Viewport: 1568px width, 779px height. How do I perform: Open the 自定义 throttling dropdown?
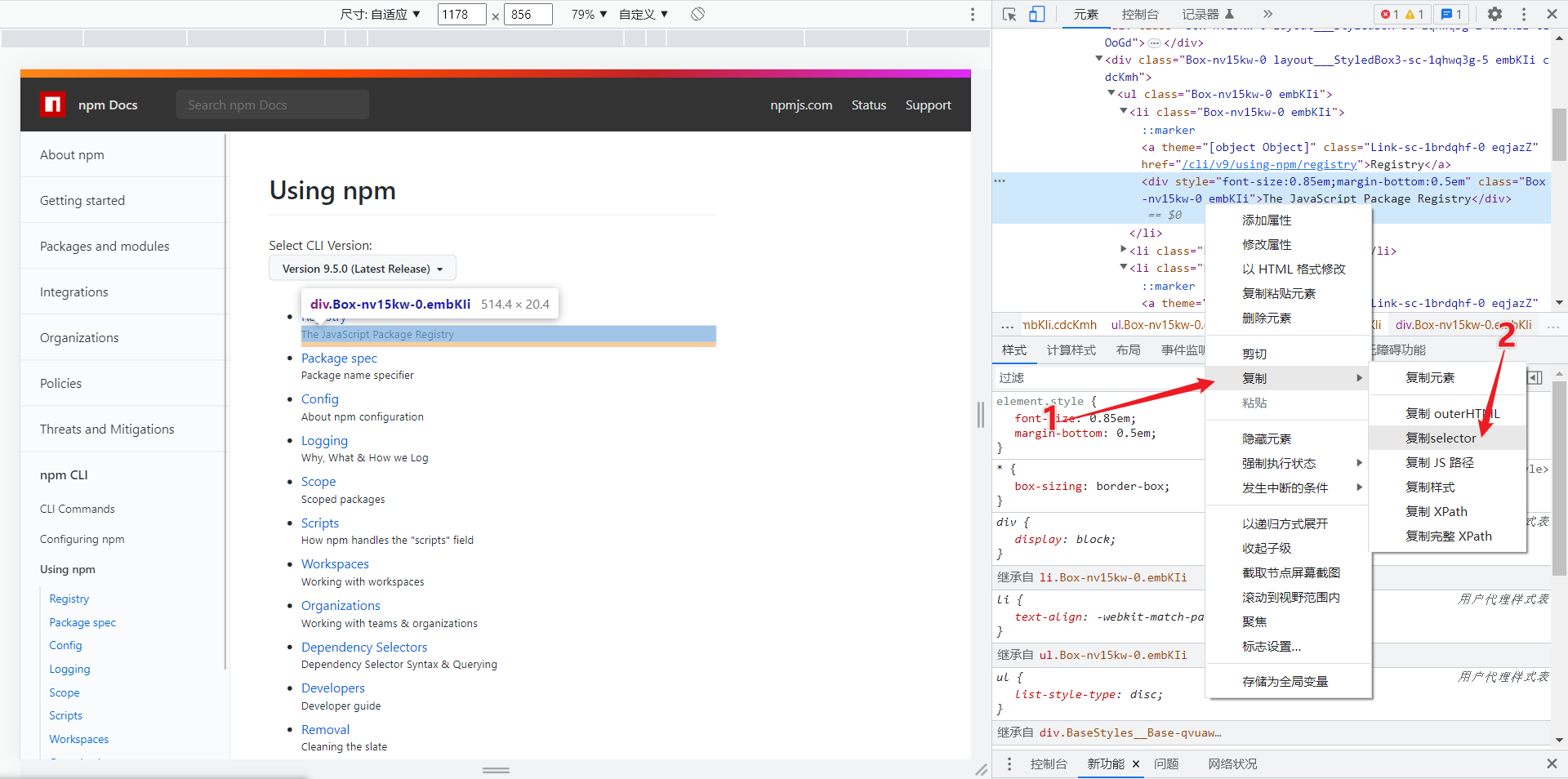point(644,14)
